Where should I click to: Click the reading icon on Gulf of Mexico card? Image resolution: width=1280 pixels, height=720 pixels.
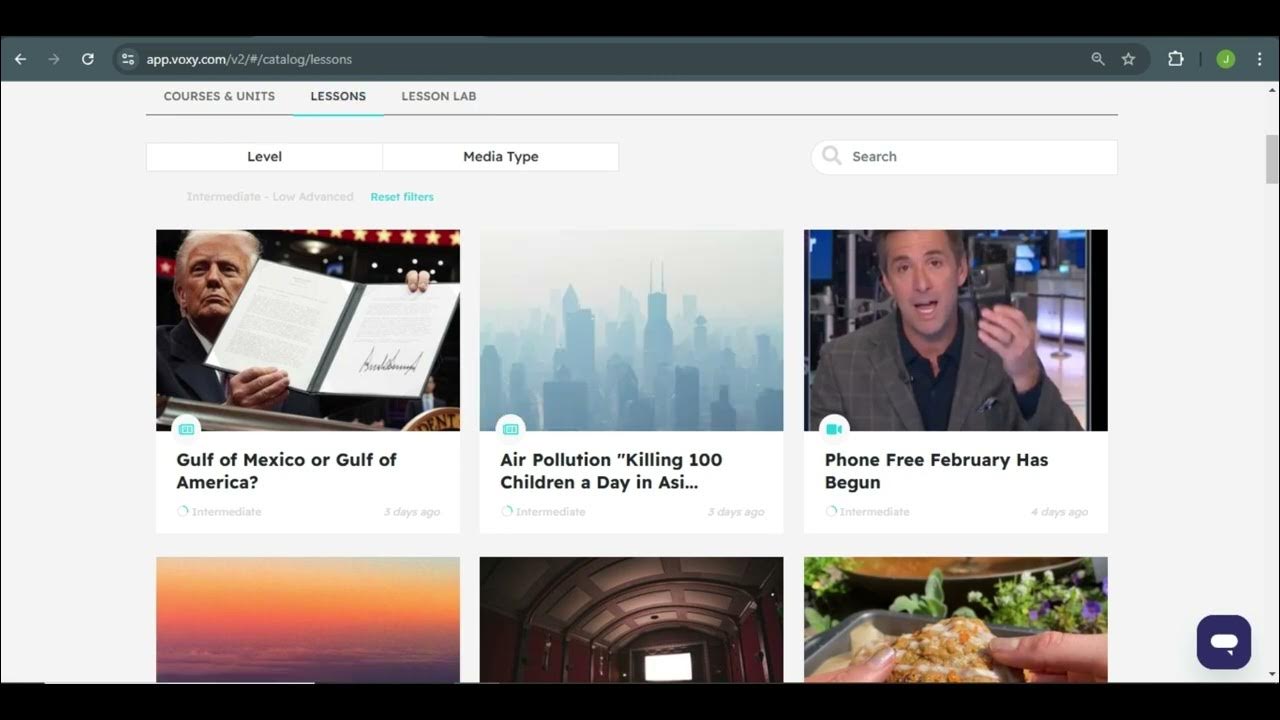tap(186, 429)
